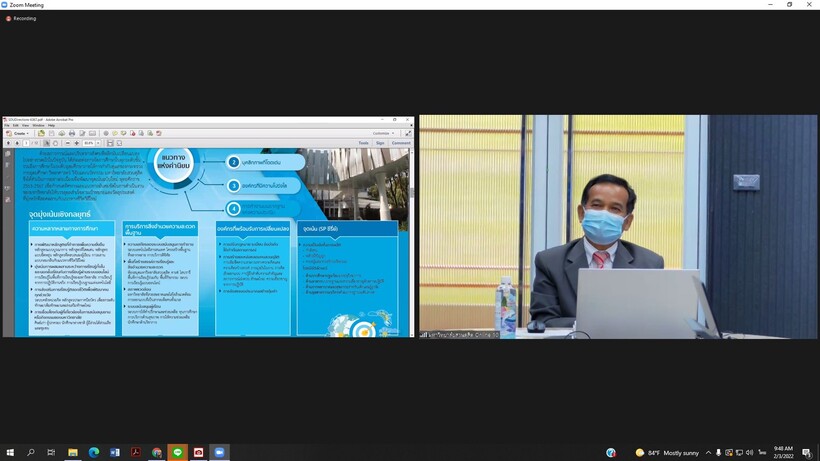This screenshot has height=461, width=820.
Task: Open the LINE app in taskbar
Action: click(177, 453)
